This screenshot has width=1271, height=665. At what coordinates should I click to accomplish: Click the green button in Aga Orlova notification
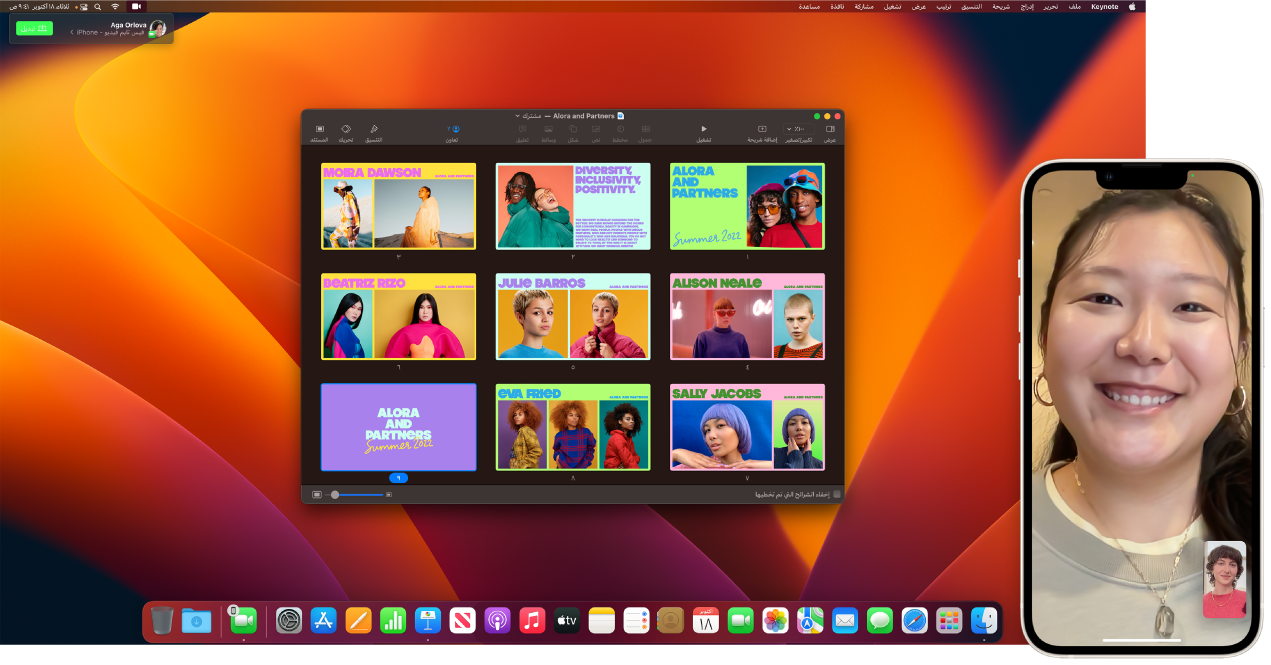click(x=33, y=28)
